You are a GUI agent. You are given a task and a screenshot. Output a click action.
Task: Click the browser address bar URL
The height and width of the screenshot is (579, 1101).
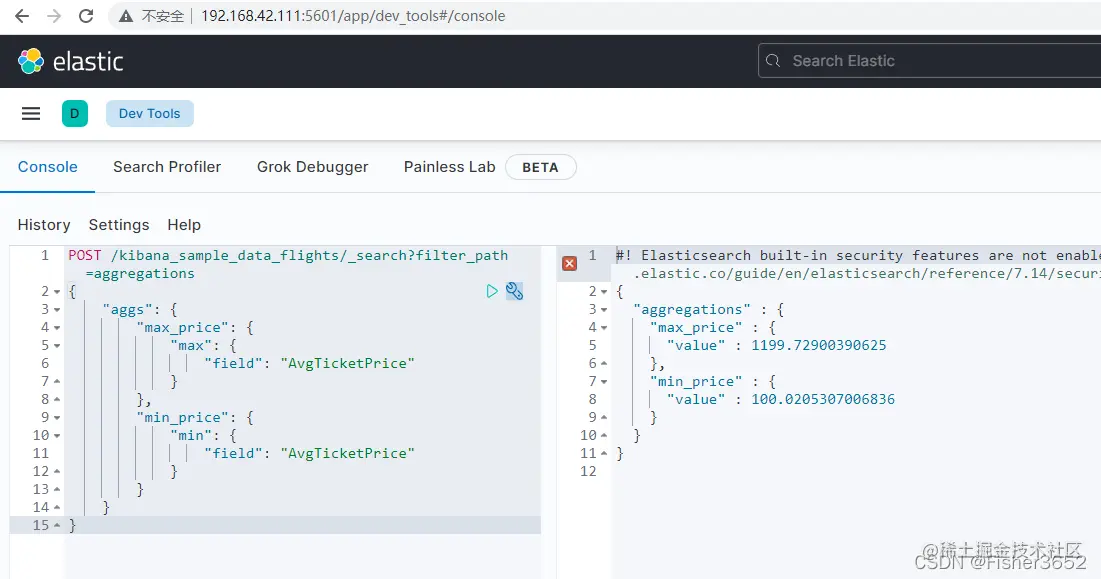[x=353, y=16]
